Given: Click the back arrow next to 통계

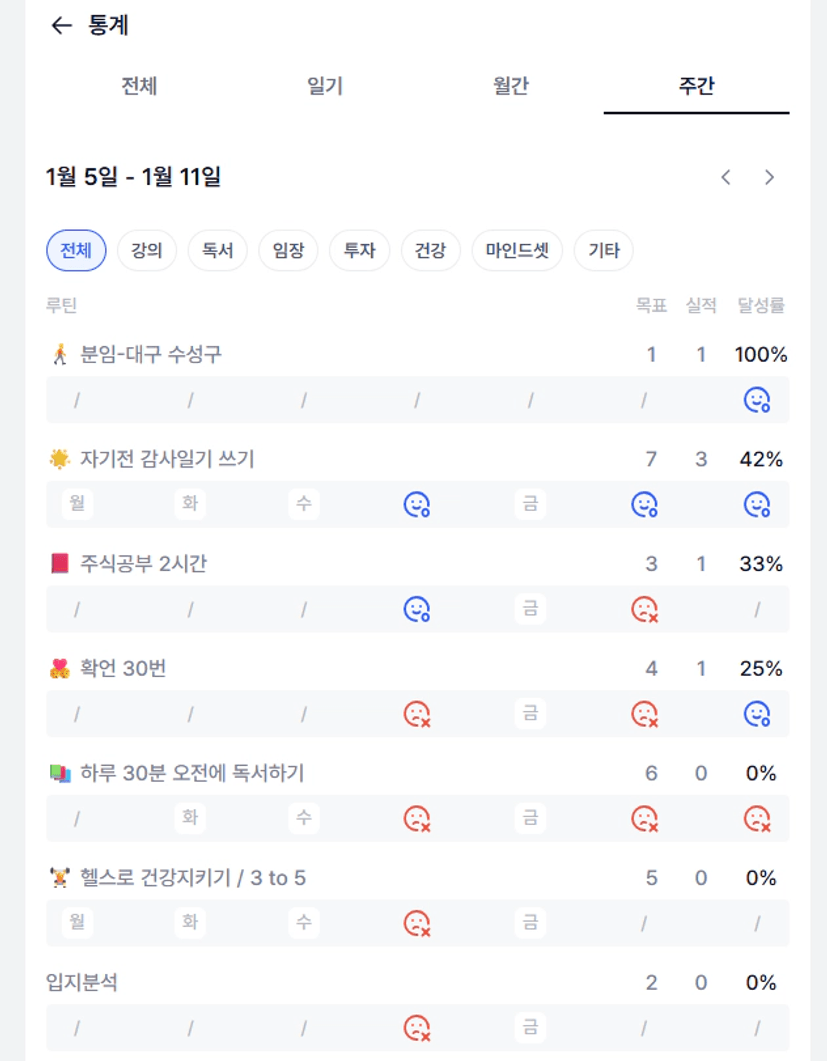Looking at the screenshot, I should [62, 26].
